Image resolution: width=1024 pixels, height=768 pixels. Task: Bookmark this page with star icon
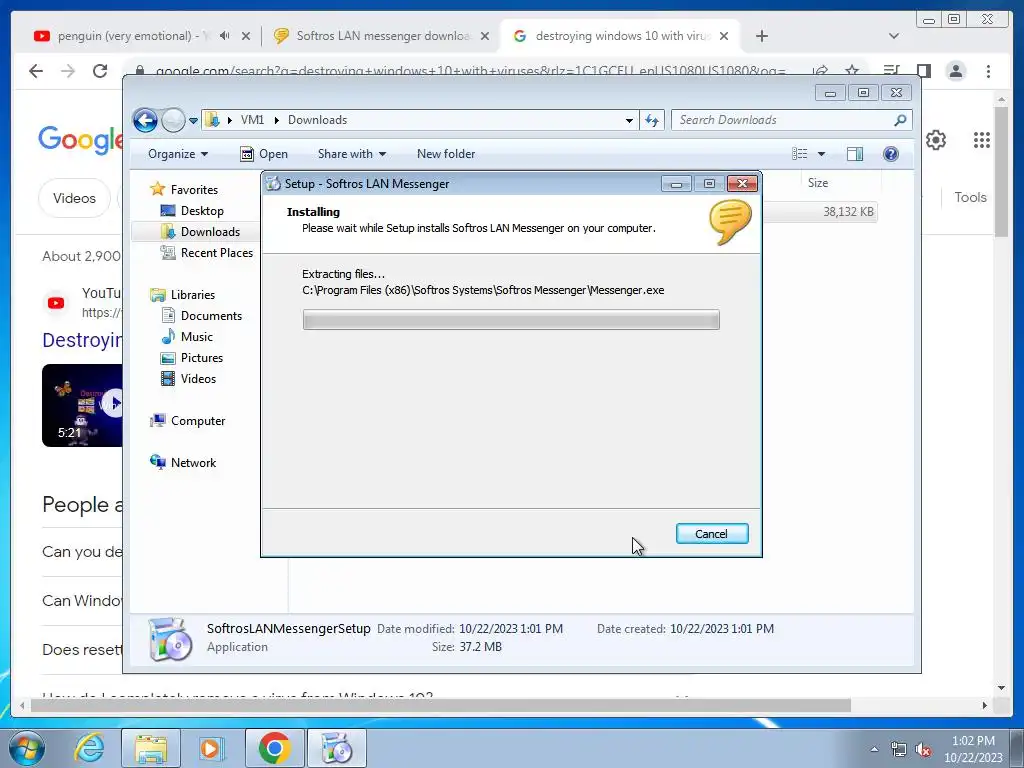(852, 71)
